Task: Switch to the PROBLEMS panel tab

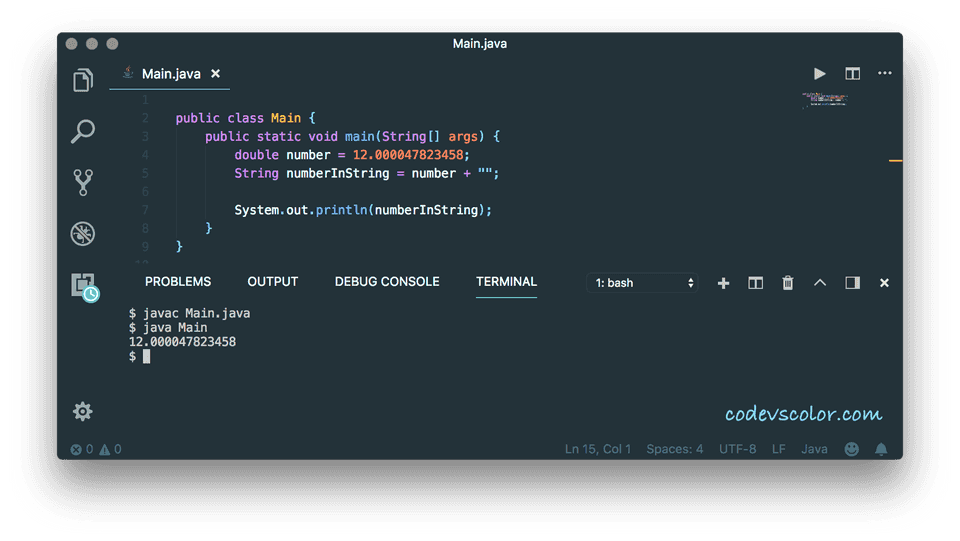Action: (178, 282)
